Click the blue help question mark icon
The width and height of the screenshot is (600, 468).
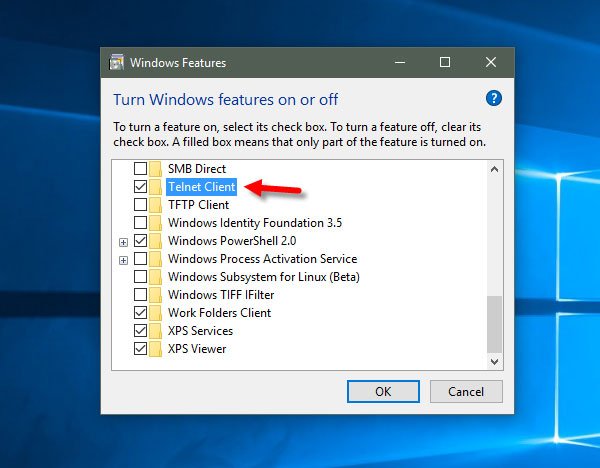pyautogui.click(x=494, y=98)
